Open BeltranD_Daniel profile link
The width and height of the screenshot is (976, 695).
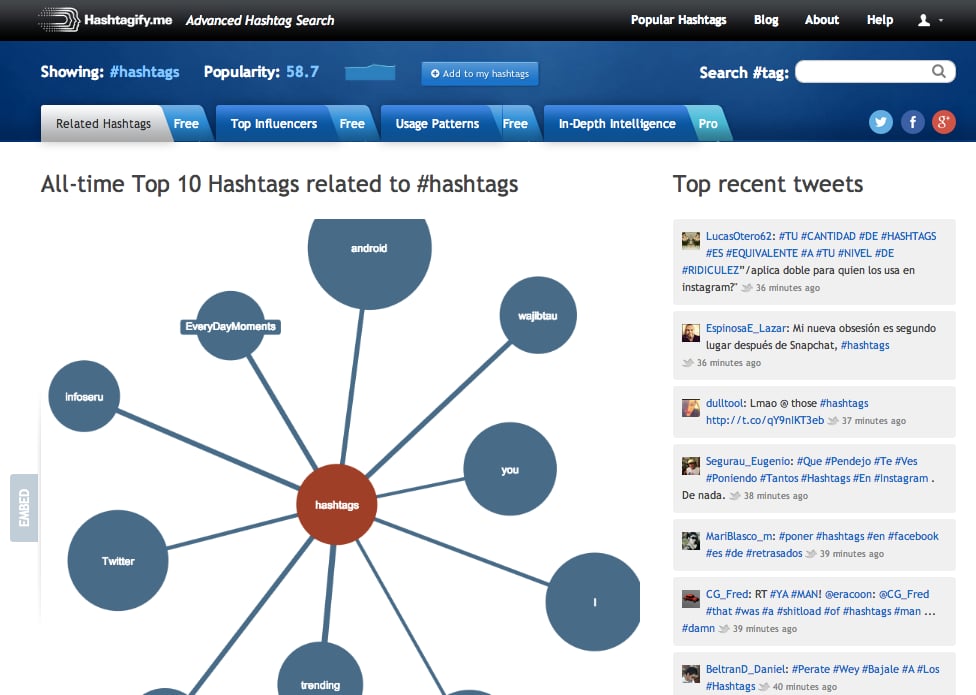coord(745,669)
